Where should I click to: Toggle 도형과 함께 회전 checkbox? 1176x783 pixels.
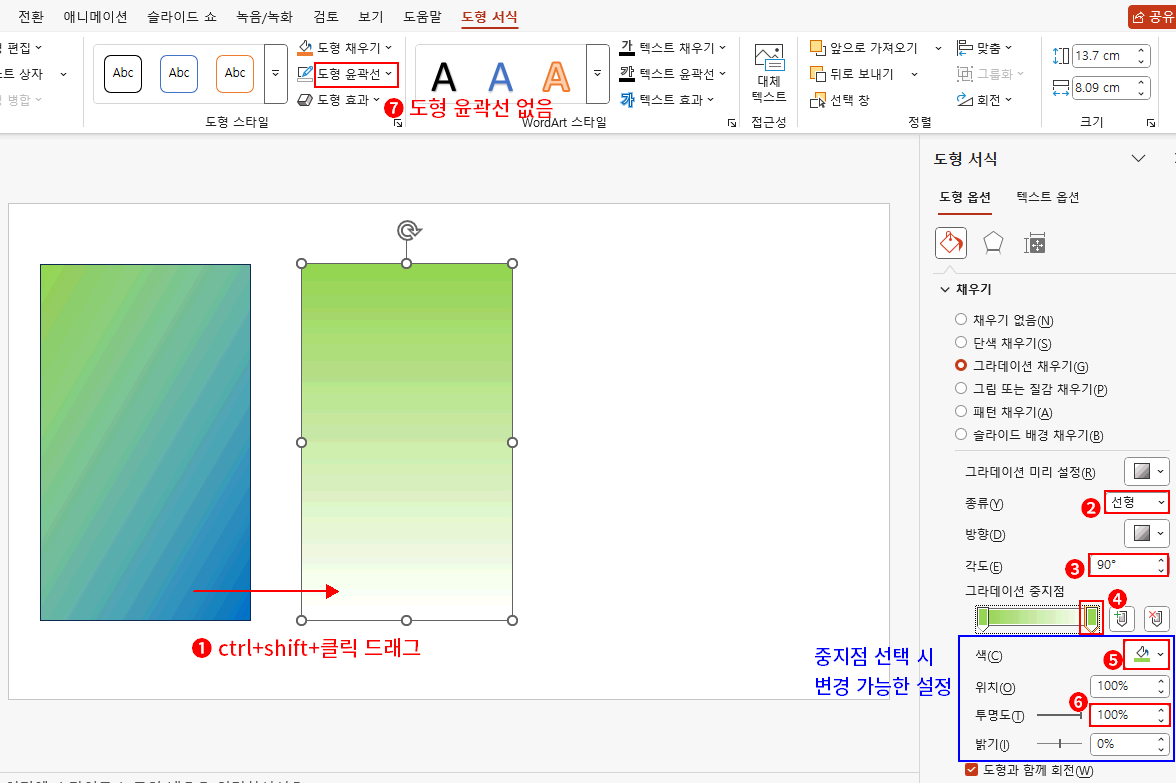pos(971,770)
